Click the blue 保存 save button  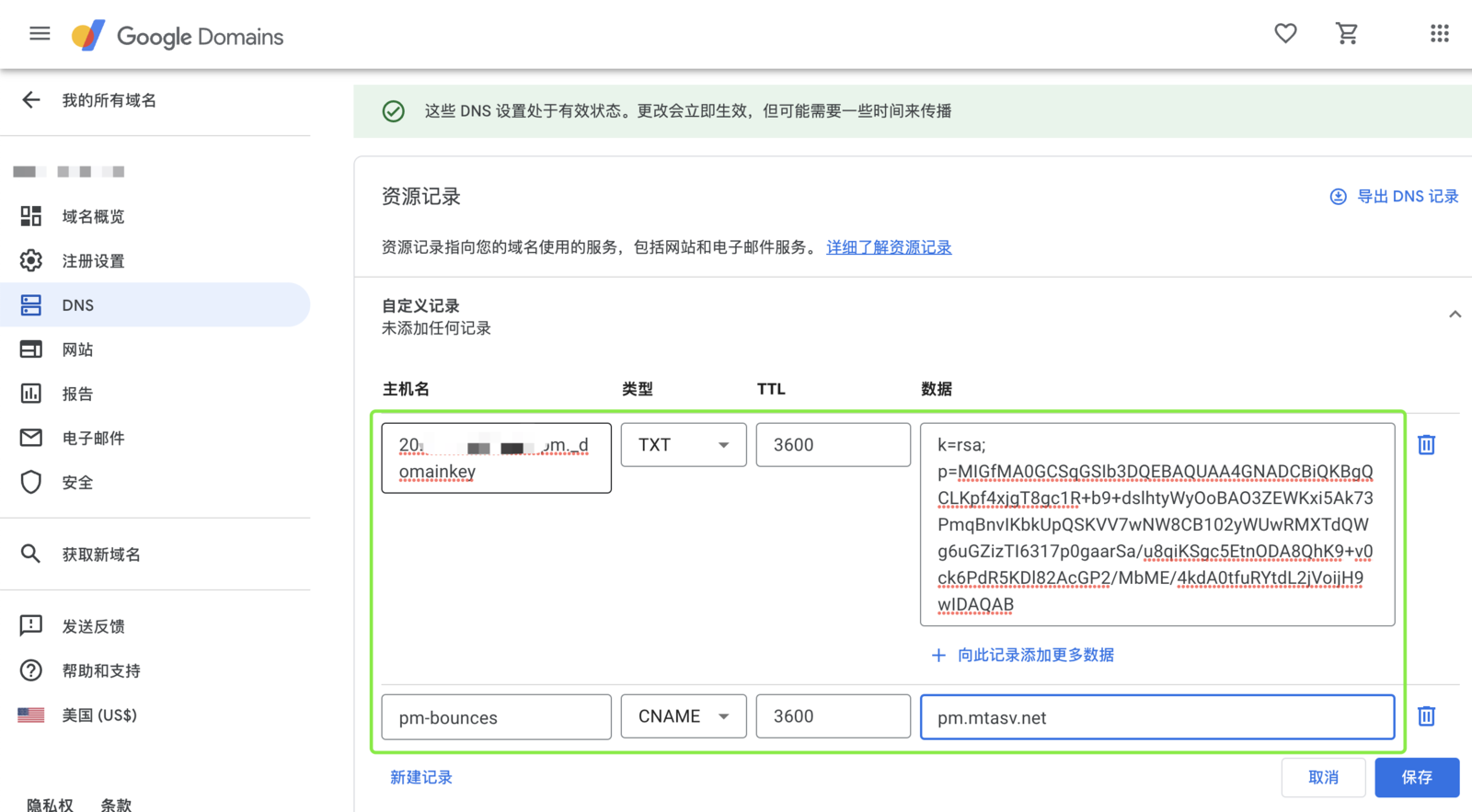point(1417,777)
